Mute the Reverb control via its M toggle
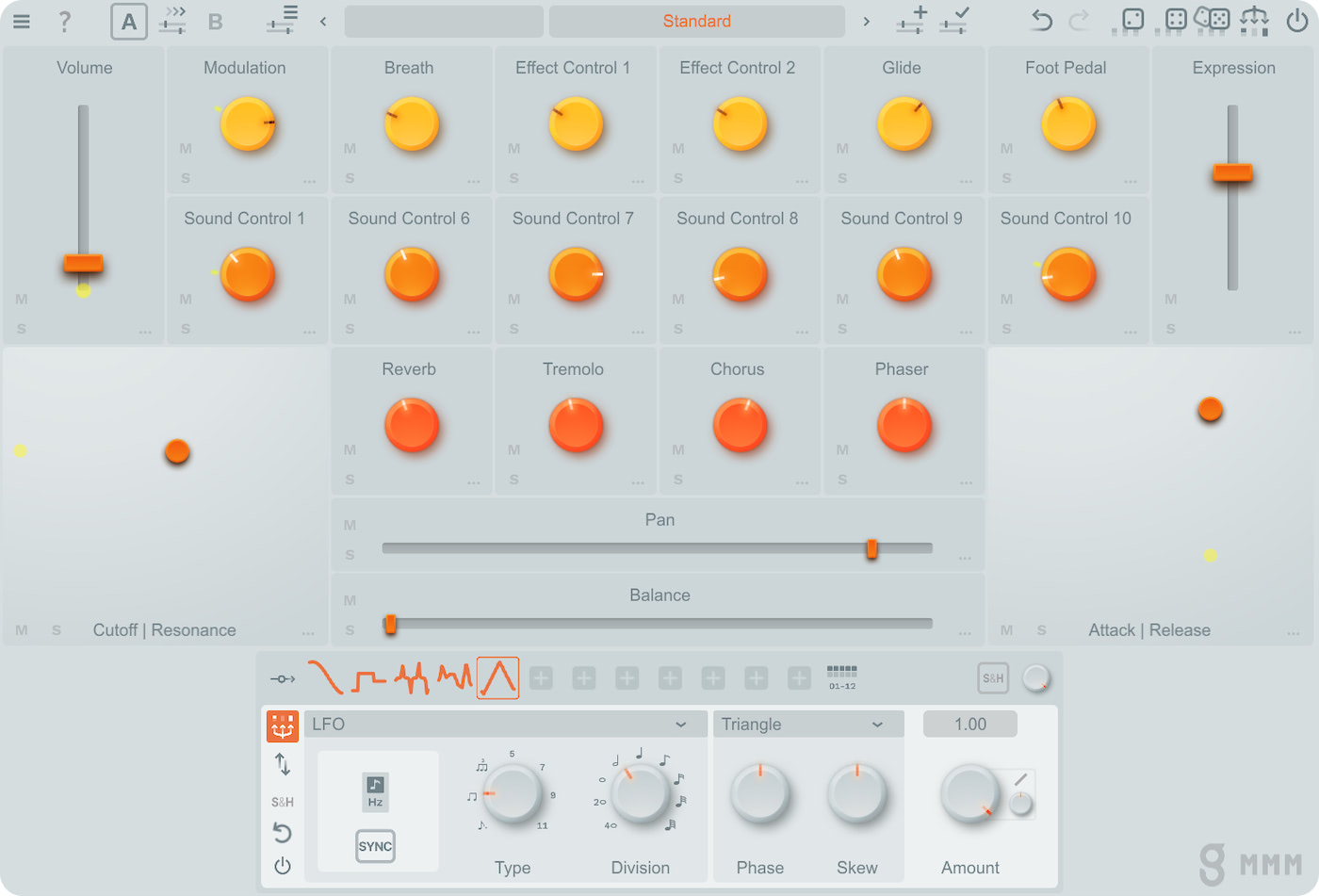The width and height of the screenshot is (1319, 896). tap(350, 449)
